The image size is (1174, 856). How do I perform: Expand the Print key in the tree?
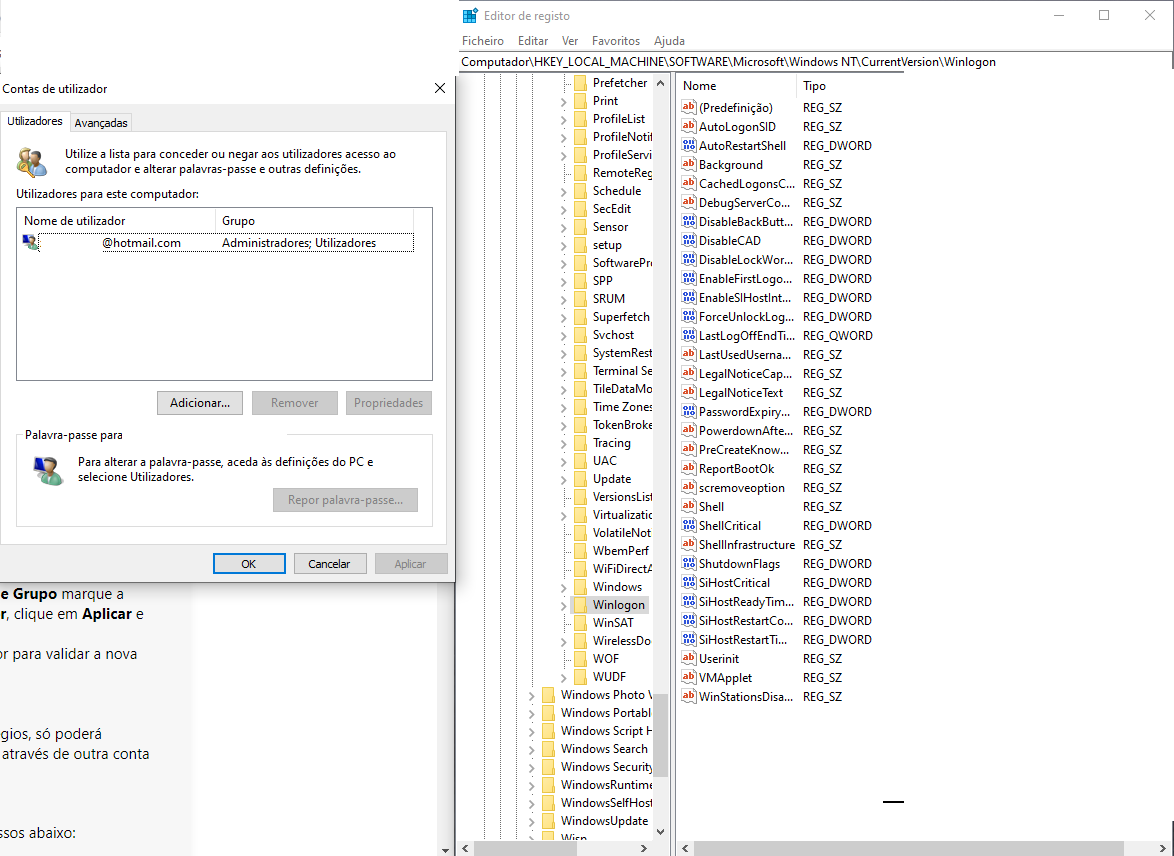[564, 101]
